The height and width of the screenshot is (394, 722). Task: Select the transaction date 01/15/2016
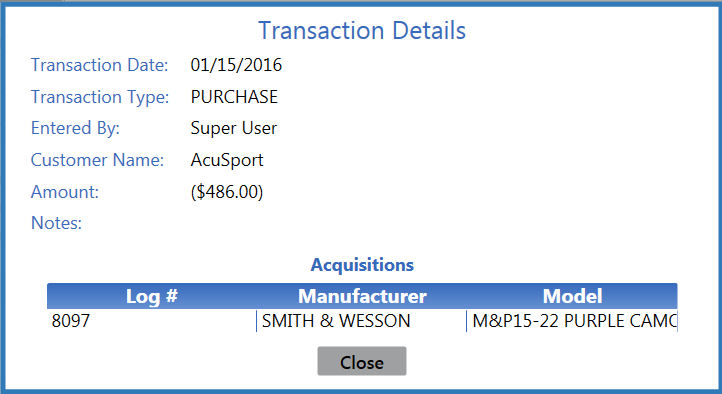tap(236, 65)
